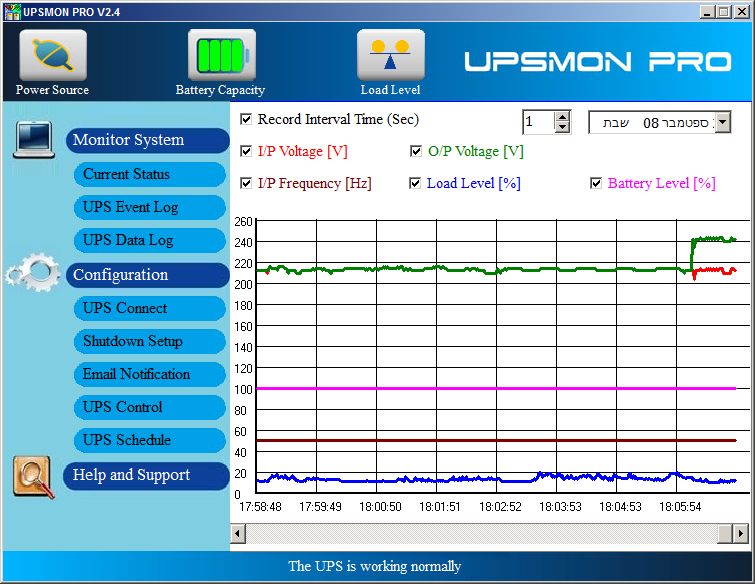Open the Load Level balance icon
755x584 pixels.
point(391,55)
